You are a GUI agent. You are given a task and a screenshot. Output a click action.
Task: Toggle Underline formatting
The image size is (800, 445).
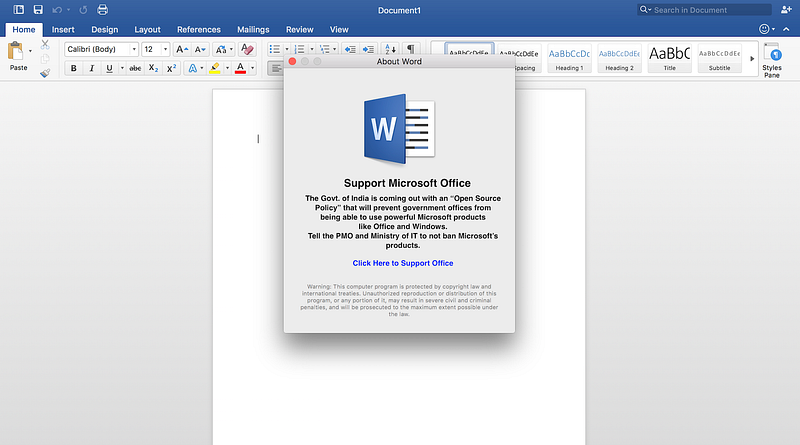(109, 68)
